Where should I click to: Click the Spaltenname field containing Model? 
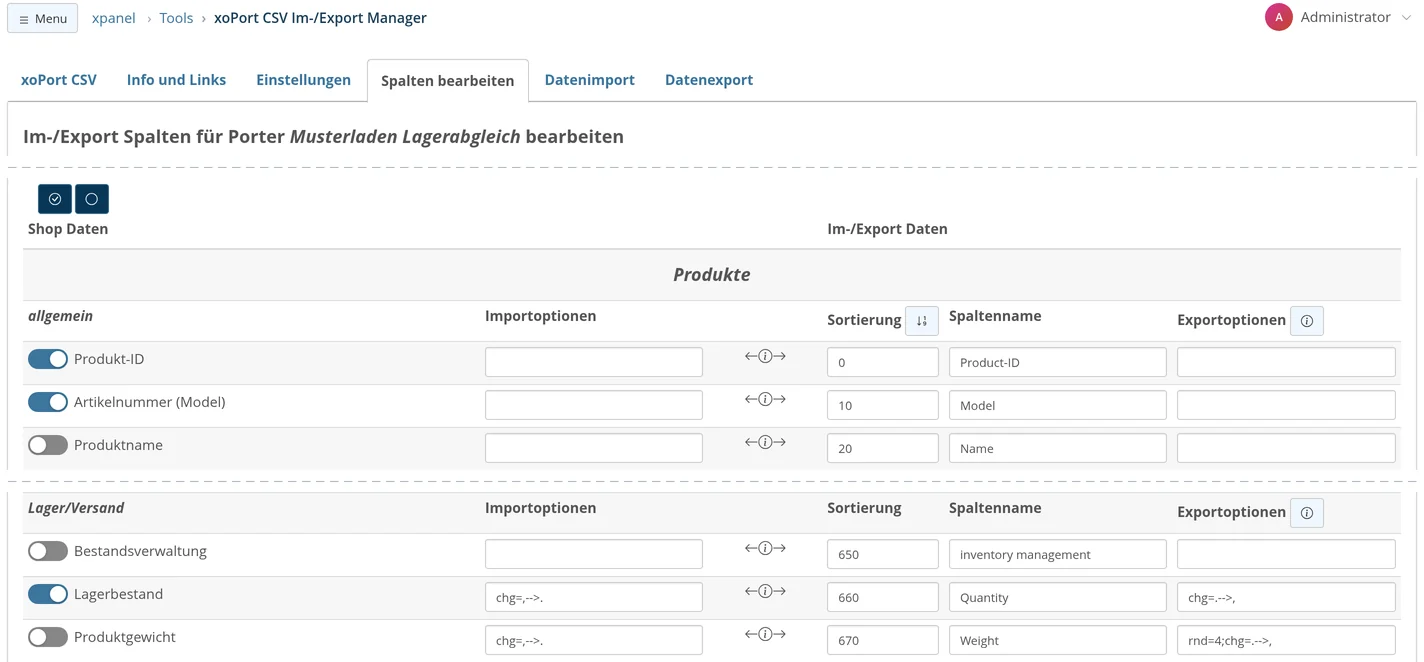1058,405
